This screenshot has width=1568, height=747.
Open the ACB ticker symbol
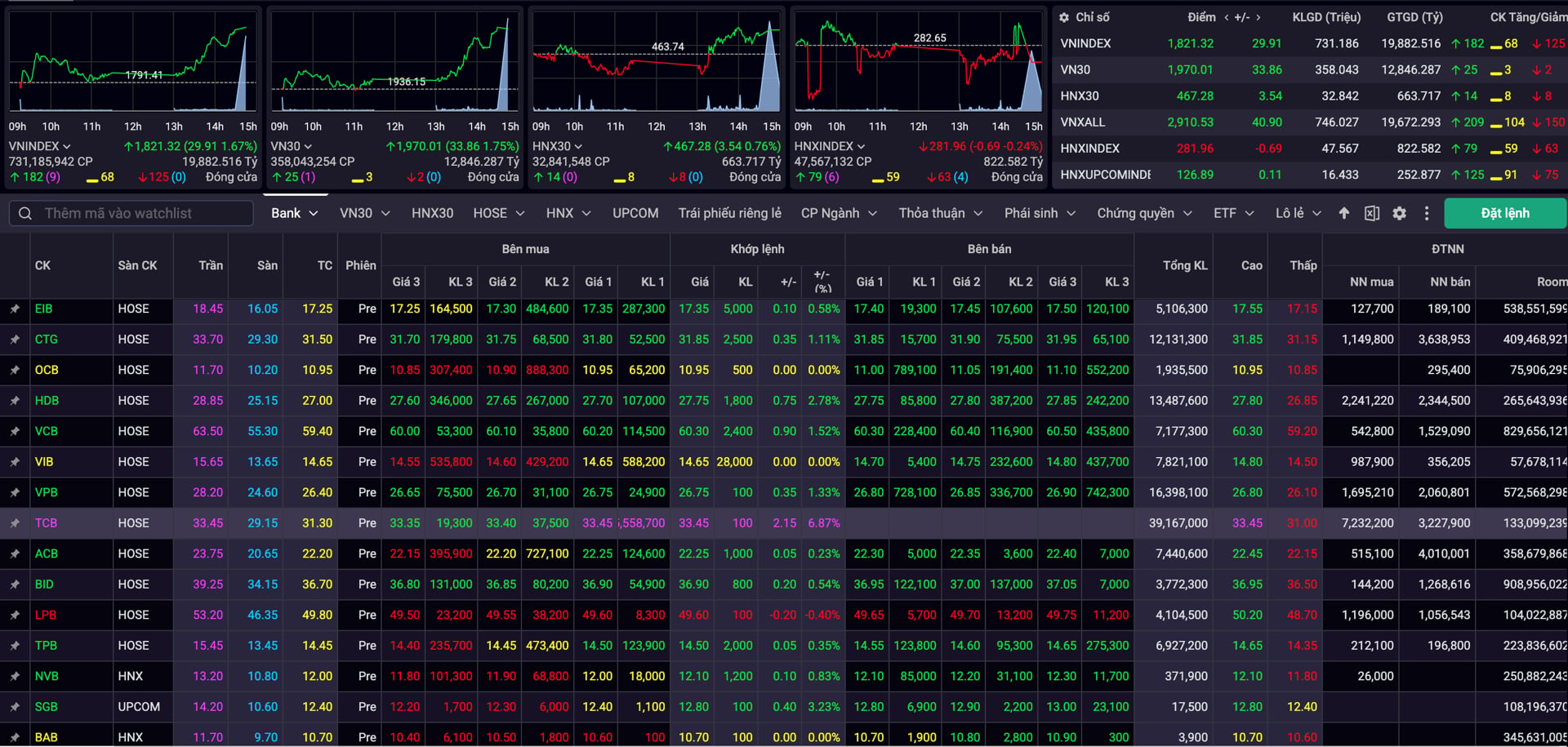[x=47, y=554]
